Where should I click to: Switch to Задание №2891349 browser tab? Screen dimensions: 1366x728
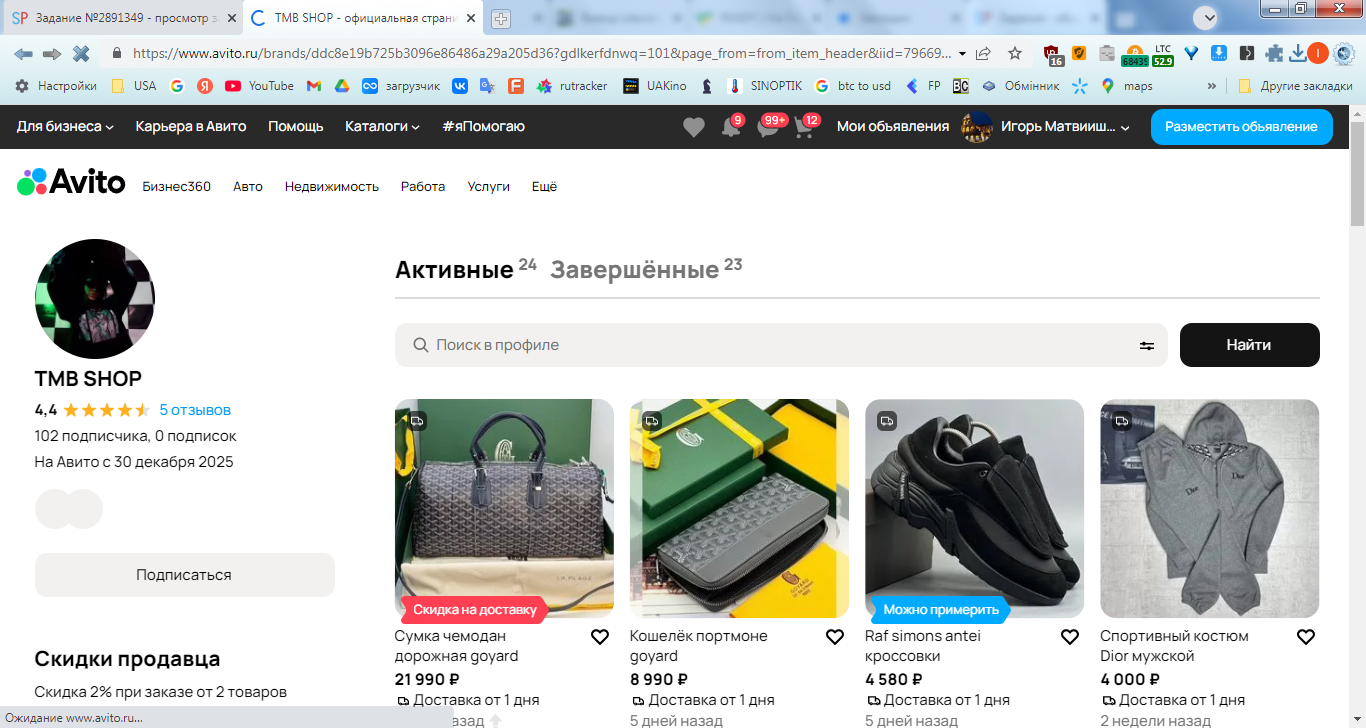(122, 18)
